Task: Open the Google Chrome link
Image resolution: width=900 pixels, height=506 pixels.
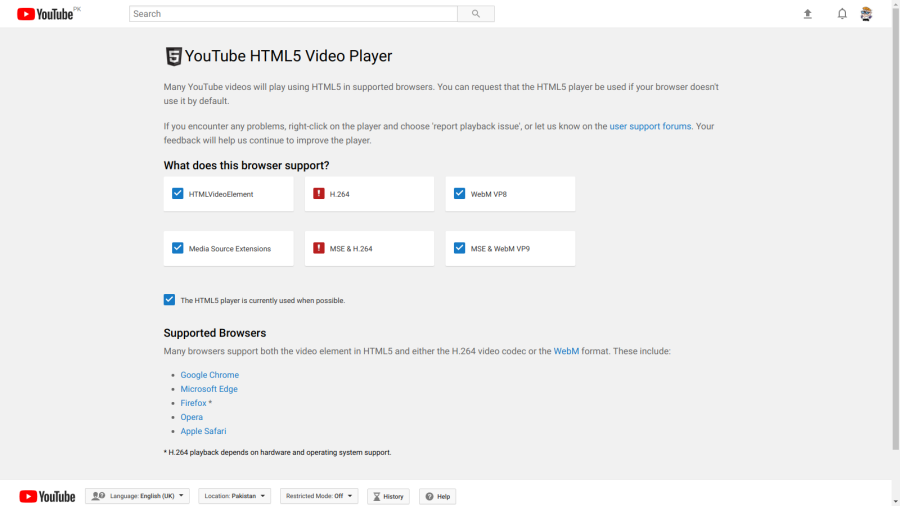Action: [210, 375]
